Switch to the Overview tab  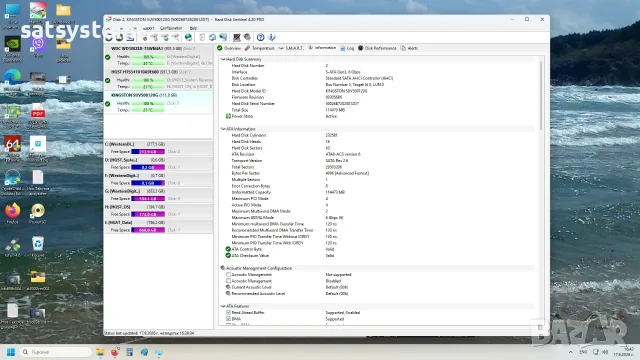coord(229,48)
